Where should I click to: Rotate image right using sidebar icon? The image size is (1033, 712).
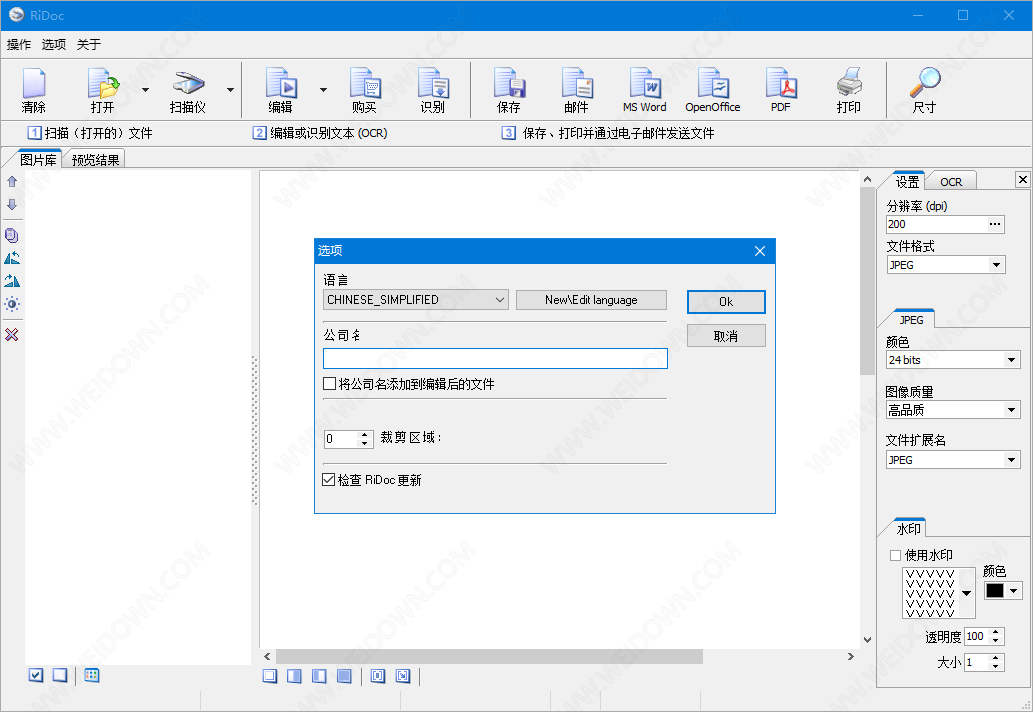(12, 281)
